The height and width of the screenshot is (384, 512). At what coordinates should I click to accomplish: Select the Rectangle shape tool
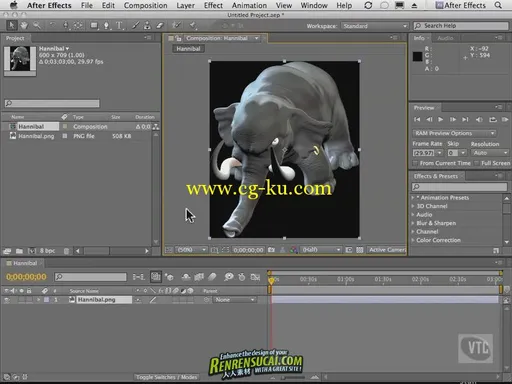94,25
